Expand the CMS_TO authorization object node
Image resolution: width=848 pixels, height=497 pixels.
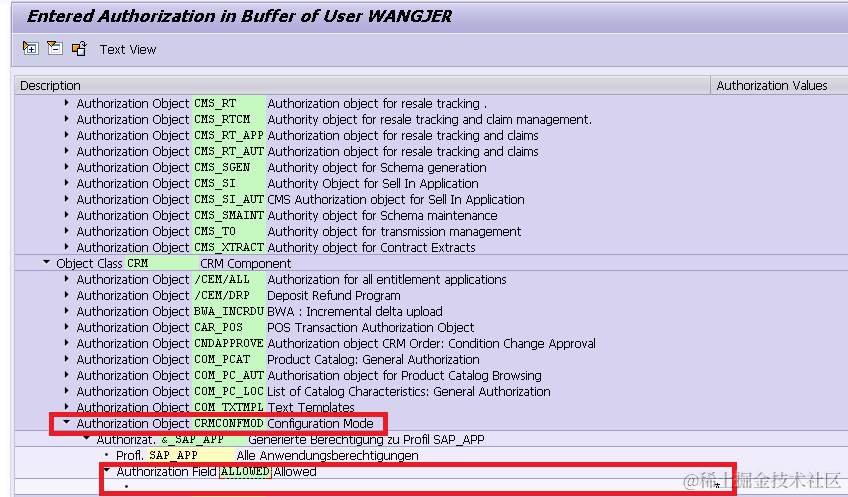pos(67,231)
